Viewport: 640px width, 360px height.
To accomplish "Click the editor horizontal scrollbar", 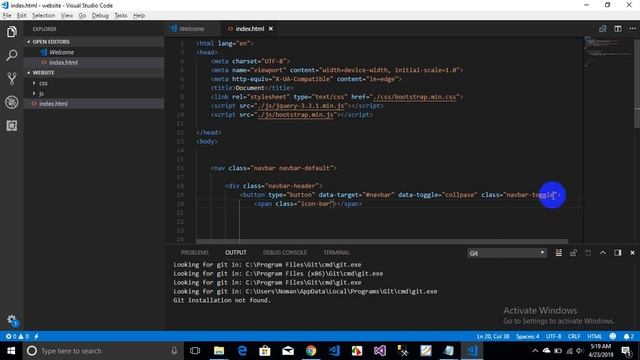I will click(x=382, y=241).
